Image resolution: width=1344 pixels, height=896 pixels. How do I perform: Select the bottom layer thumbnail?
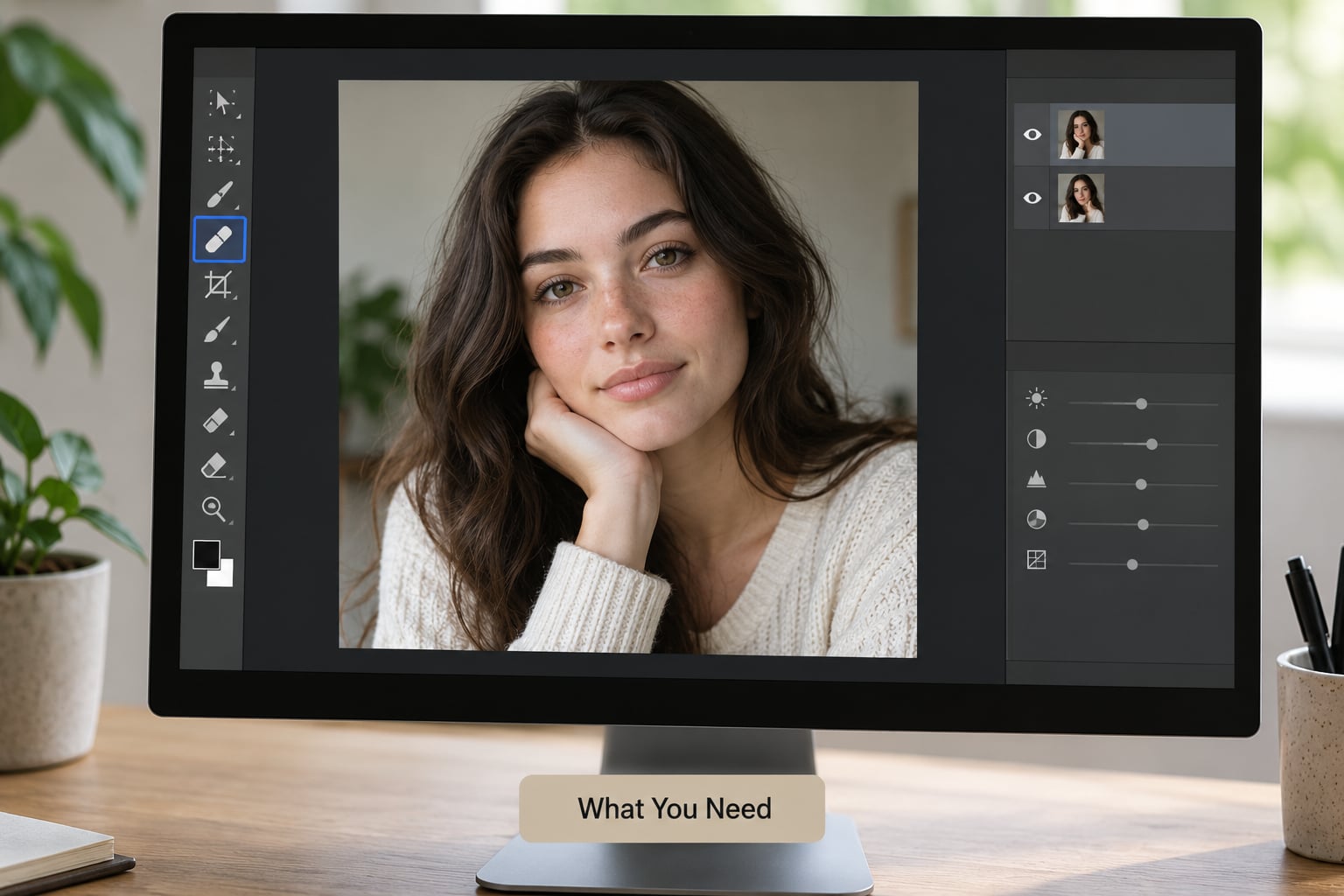pos(1081,198)
